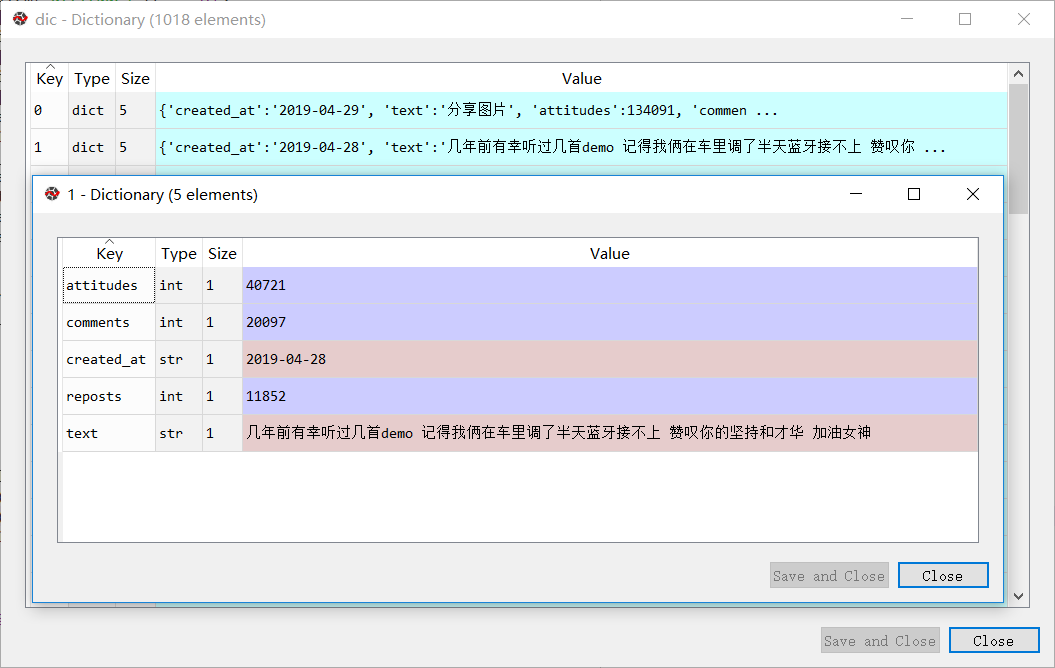Sort outer dic table by Value header

coord(581,78)
